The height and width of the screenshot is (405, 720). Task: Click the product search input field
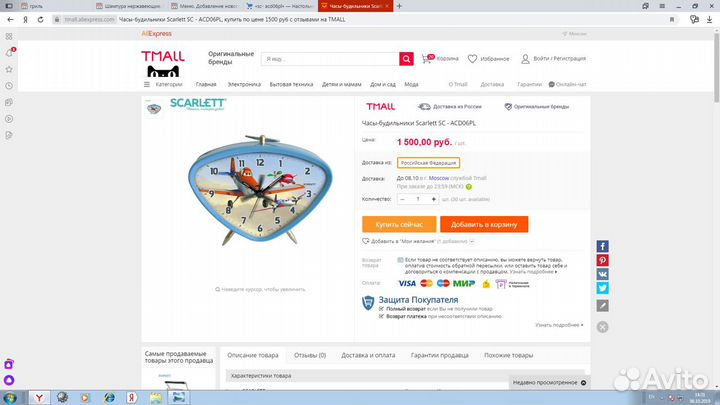tap(330, 59)
